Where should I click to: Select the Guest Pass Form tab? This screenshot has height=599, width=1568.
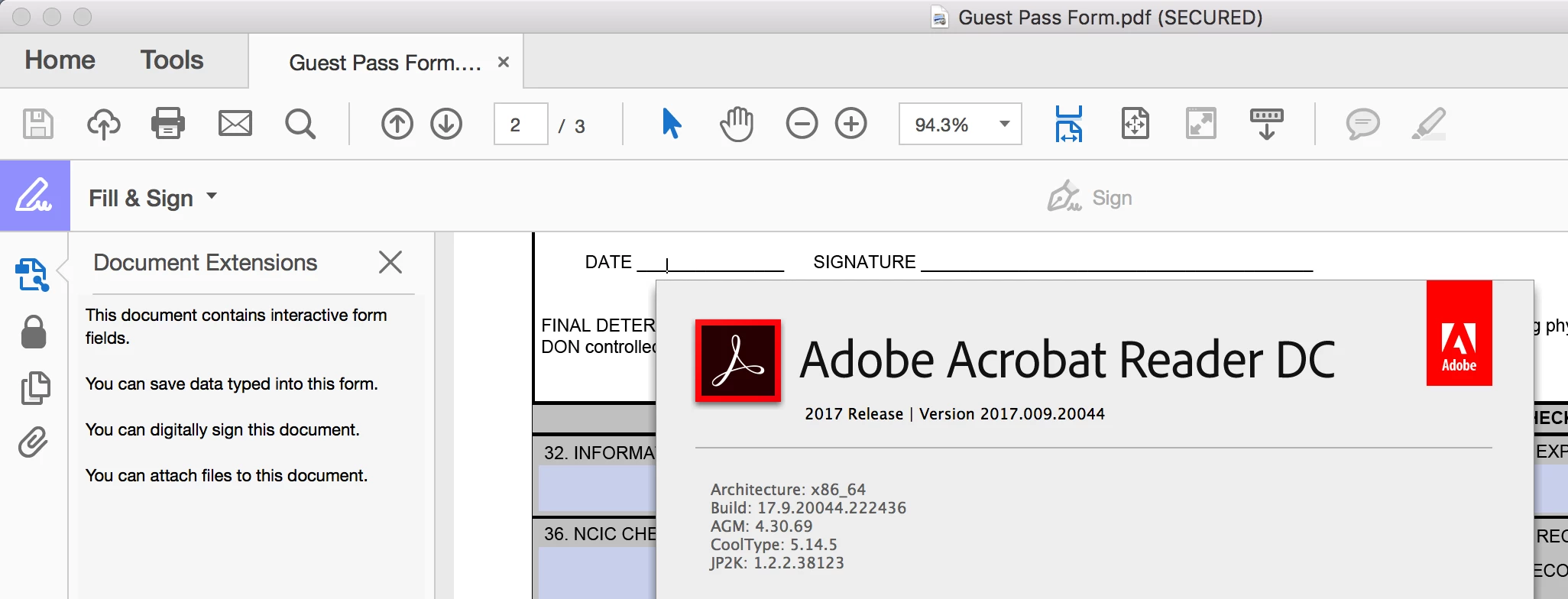coord(385,63)
